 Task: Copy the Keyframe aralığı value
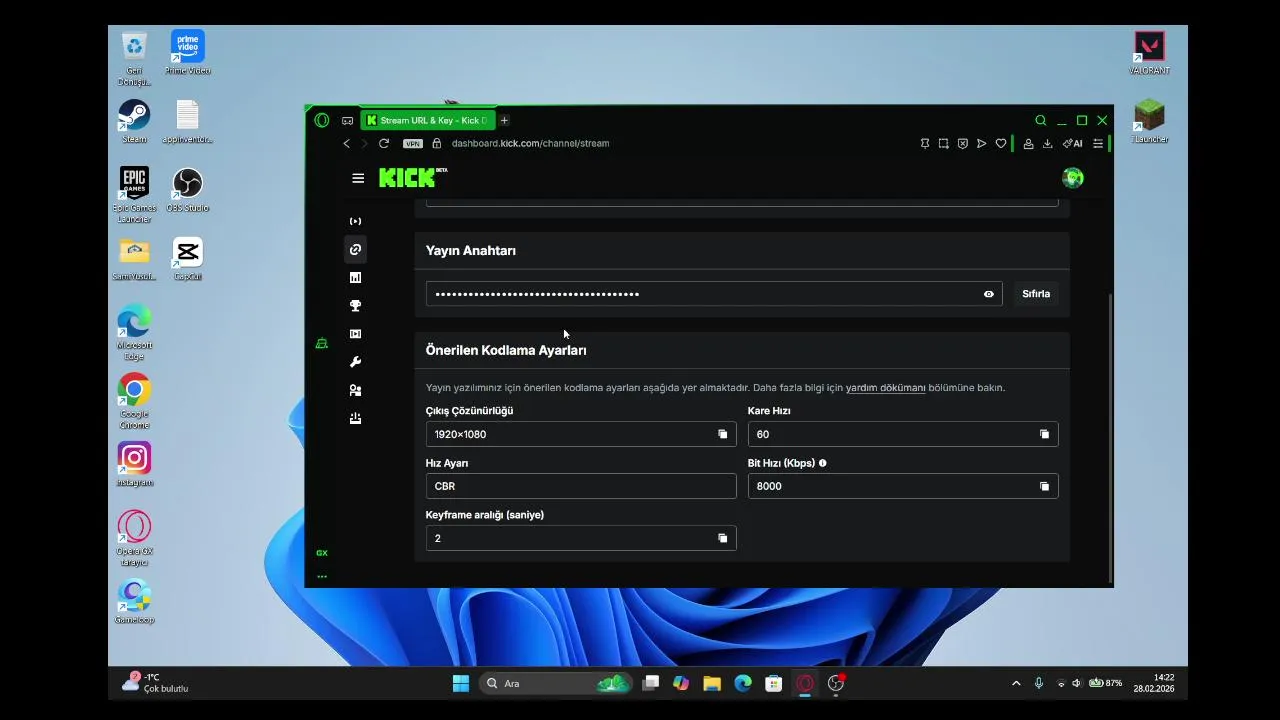723,538
